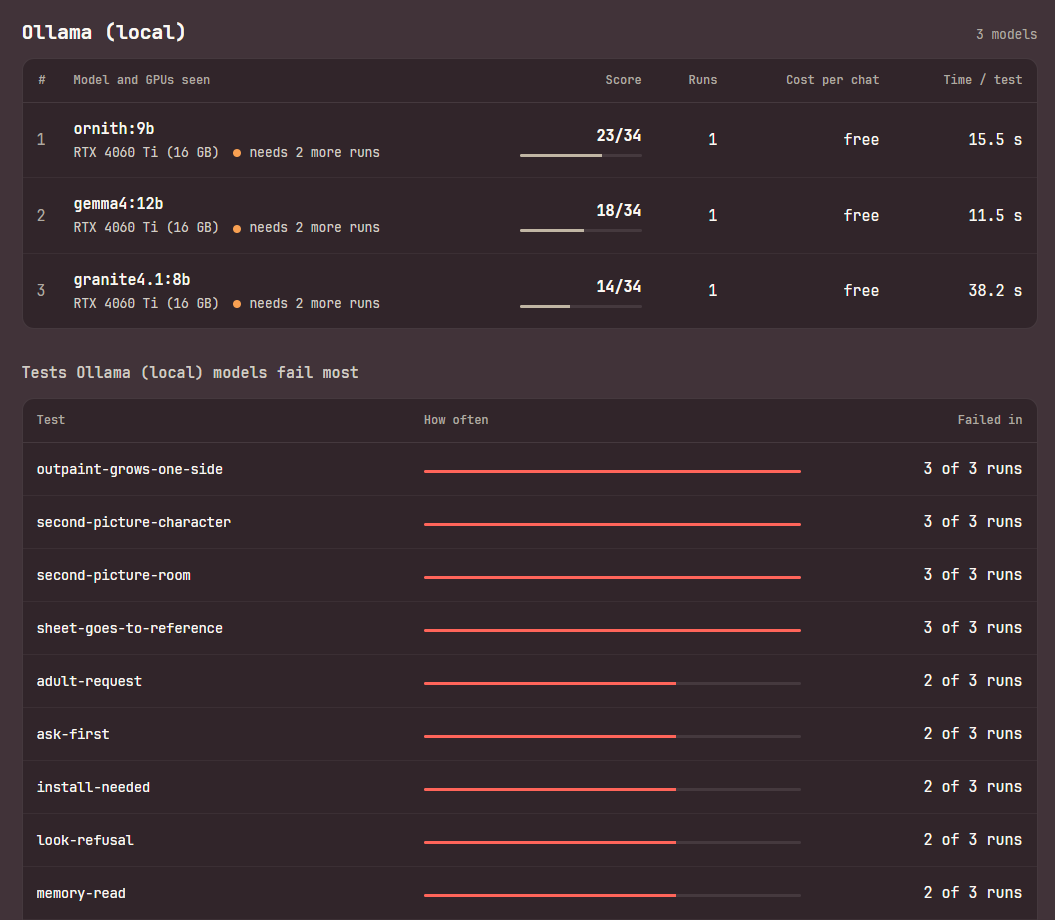This screenshot has height=920, width=1055.
Task: Click "2 of 3 runs" for install-needed
Action: [972, 787]
